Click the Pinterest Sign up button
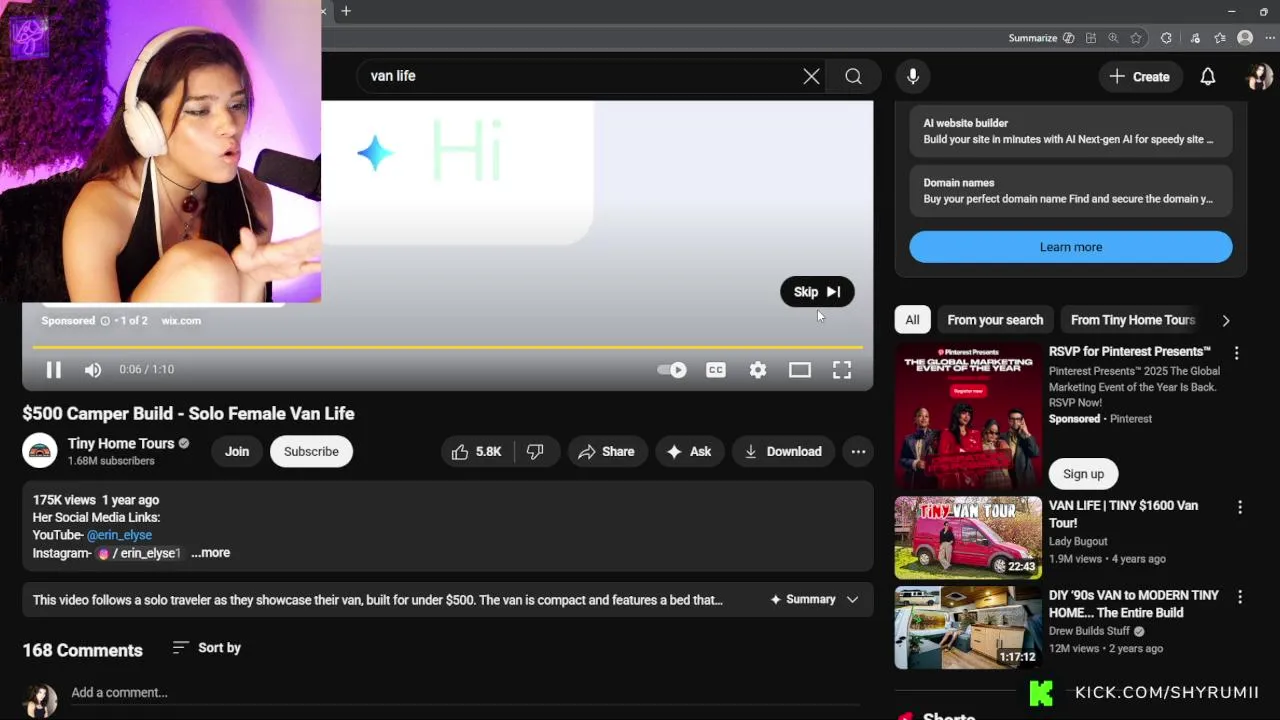 1083,474
